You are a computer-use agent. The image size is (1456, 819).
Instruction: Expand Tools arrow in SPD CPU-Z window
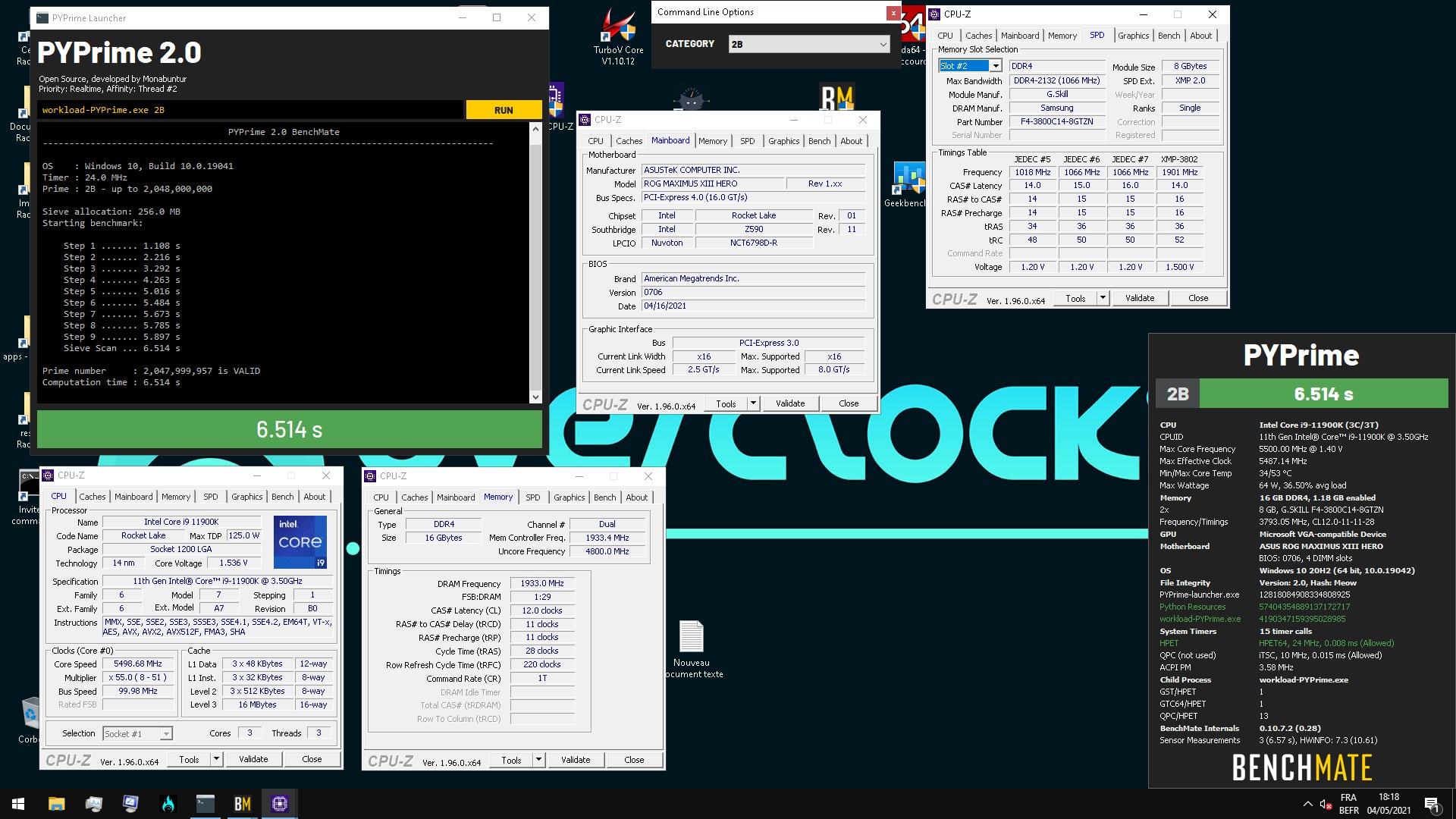coord(1103,298)
